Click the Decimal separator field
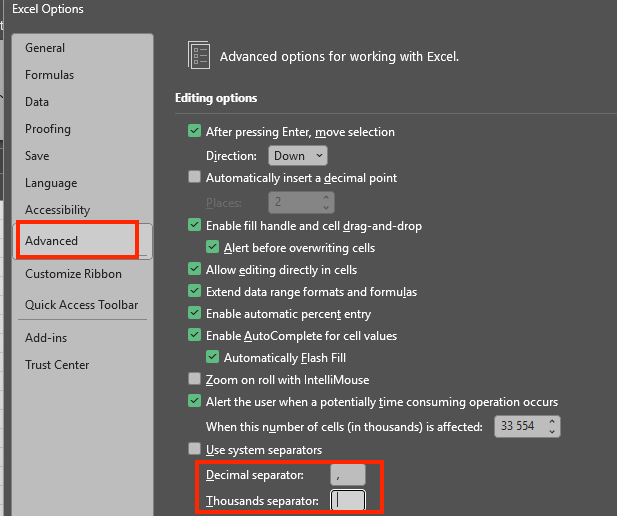 point(348,475)
